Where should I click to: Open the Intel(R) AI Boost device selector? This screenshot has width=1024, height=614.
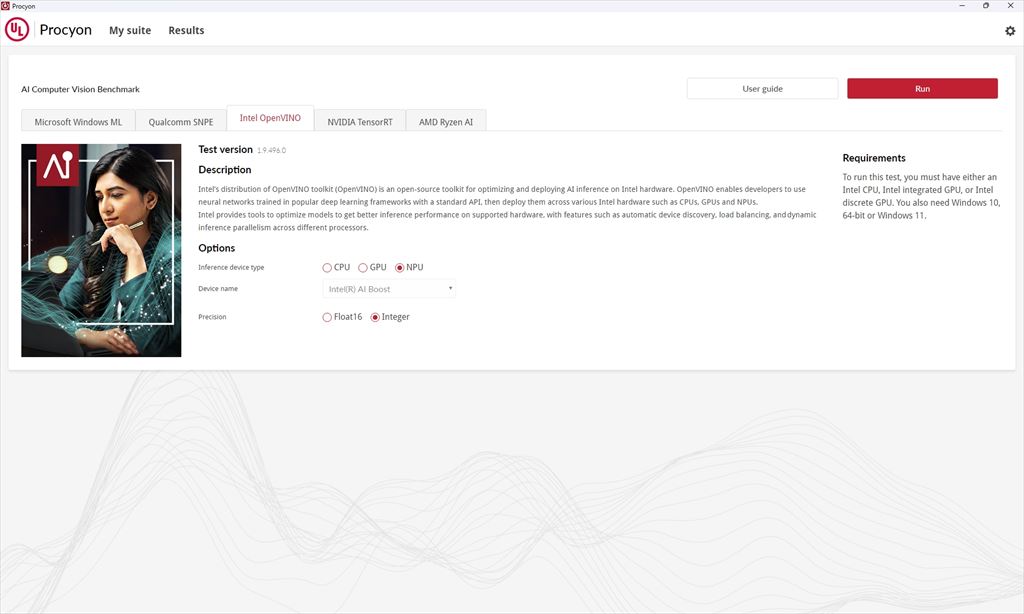pyautogui.click(x=389, y=289)
